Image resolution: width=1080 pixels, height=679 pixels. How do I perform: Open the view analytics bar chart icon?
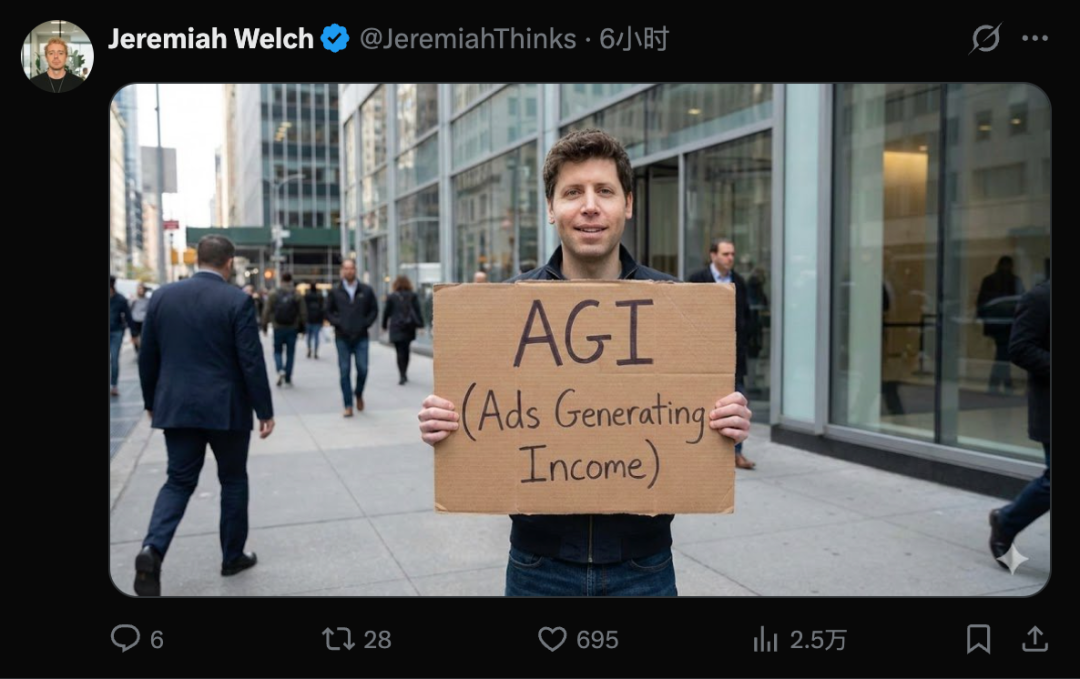point(765,639)
